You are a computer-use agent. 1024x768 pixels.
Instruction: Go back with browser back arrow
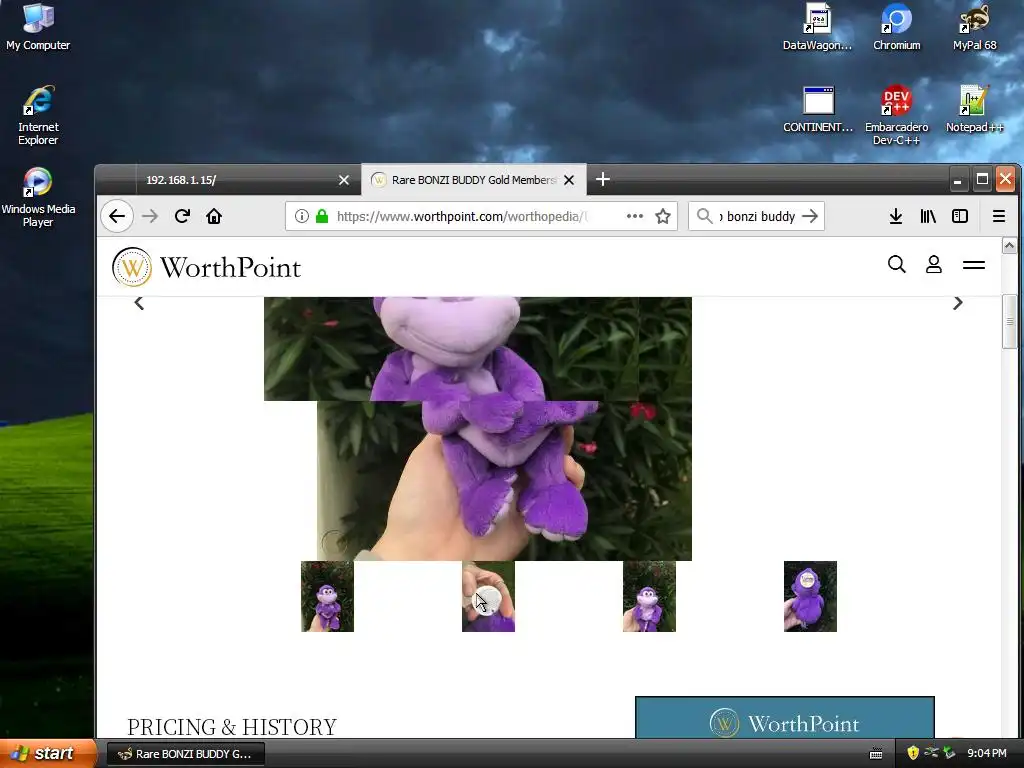coord(117,216)
